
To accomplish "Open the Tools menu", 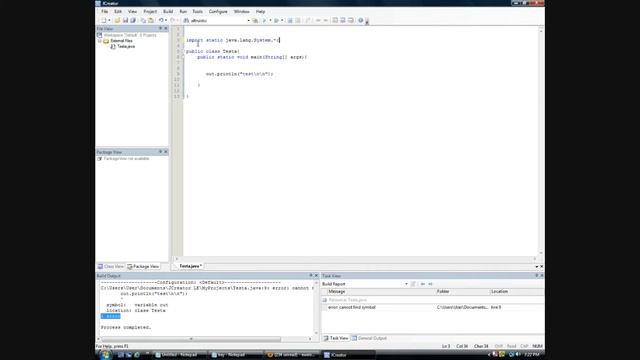I will pos(197,11).
